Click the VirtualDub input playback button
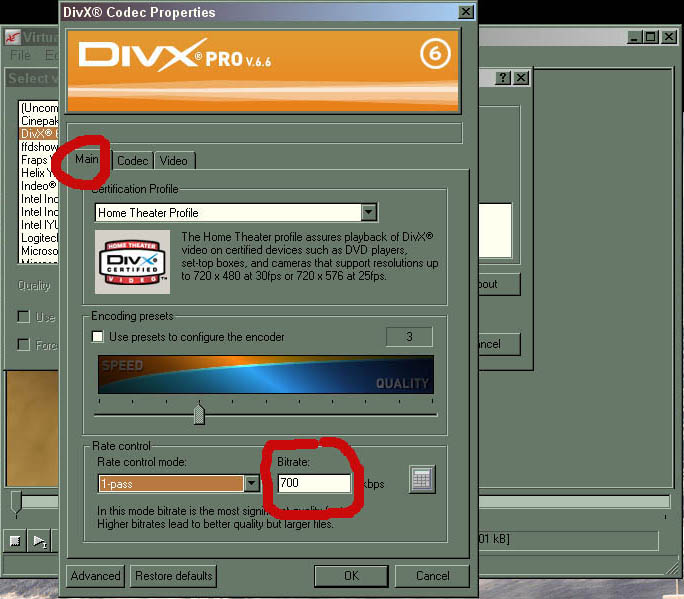This screenshot has height=599, width=684. [40, 541]
